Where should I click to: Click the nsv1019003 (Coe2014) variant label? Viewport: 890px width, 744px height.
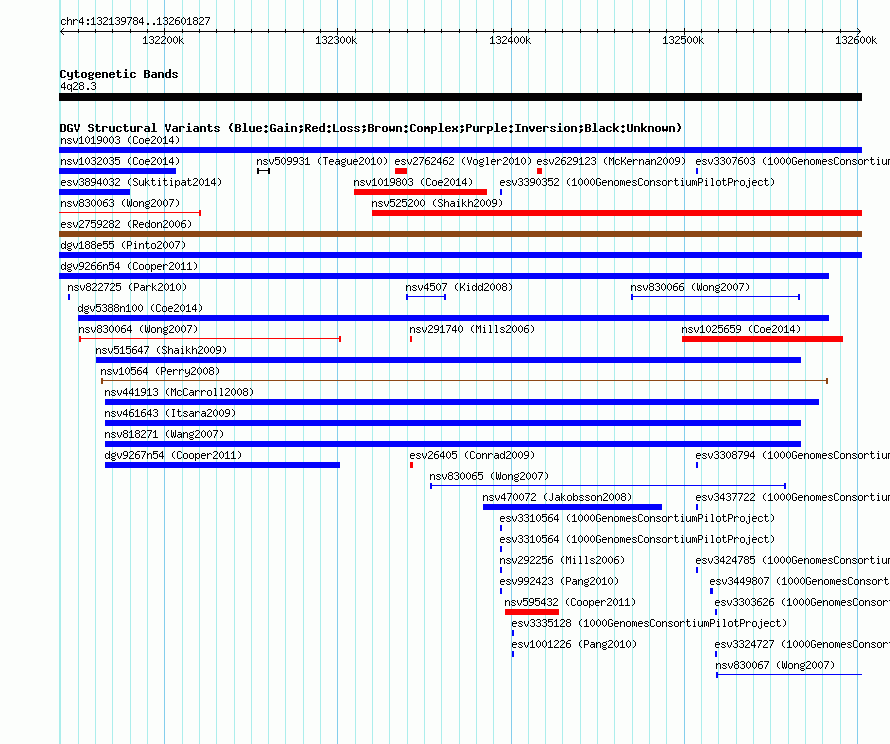point(120,140)
